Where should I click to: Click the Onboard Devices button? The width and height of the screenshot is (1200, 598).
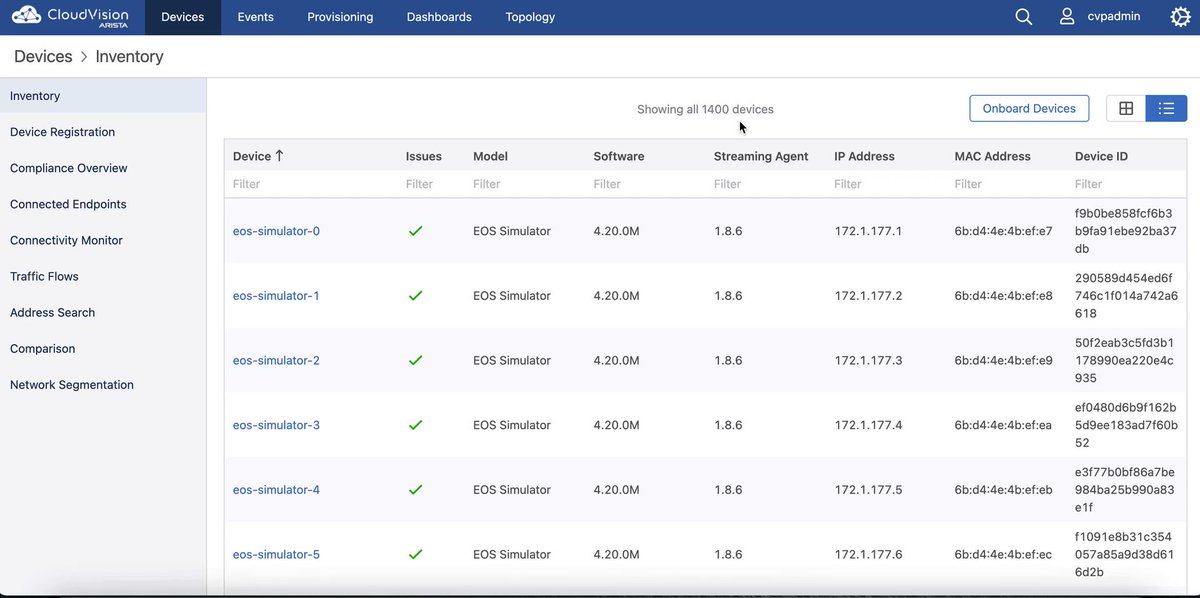pyautogui.click(x=1029, y=108)
